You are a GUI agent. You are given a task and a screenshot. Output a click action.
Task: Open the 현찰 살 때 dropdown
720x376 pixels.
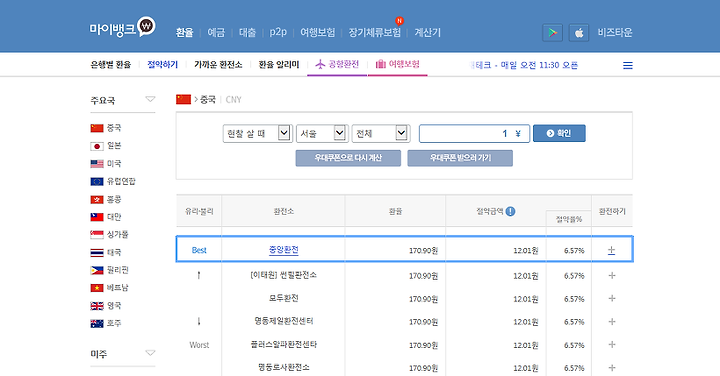[258, 134]
